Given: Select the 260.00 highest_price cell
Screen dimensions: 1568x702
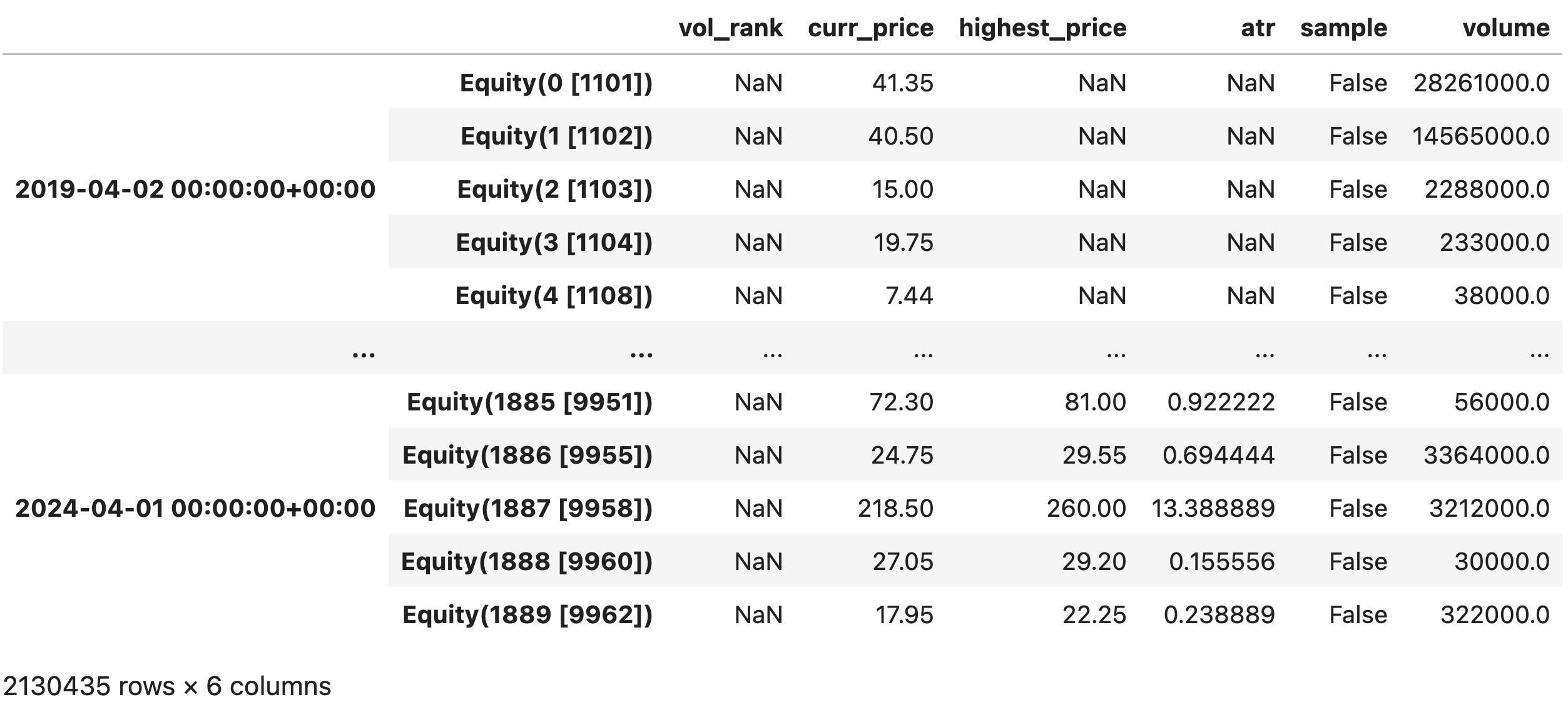Looking at the screenshot, I should (x=1086, y=508).
